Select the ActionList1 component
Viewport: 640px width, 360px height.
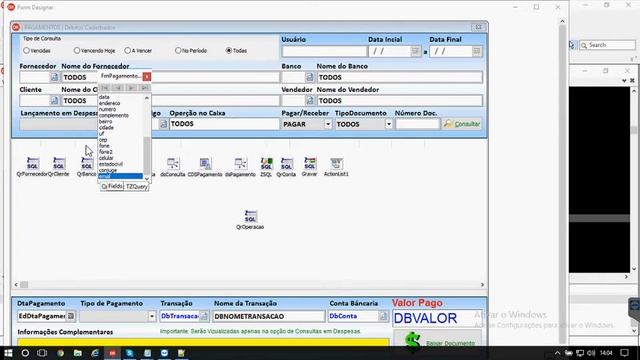[336, 163]
